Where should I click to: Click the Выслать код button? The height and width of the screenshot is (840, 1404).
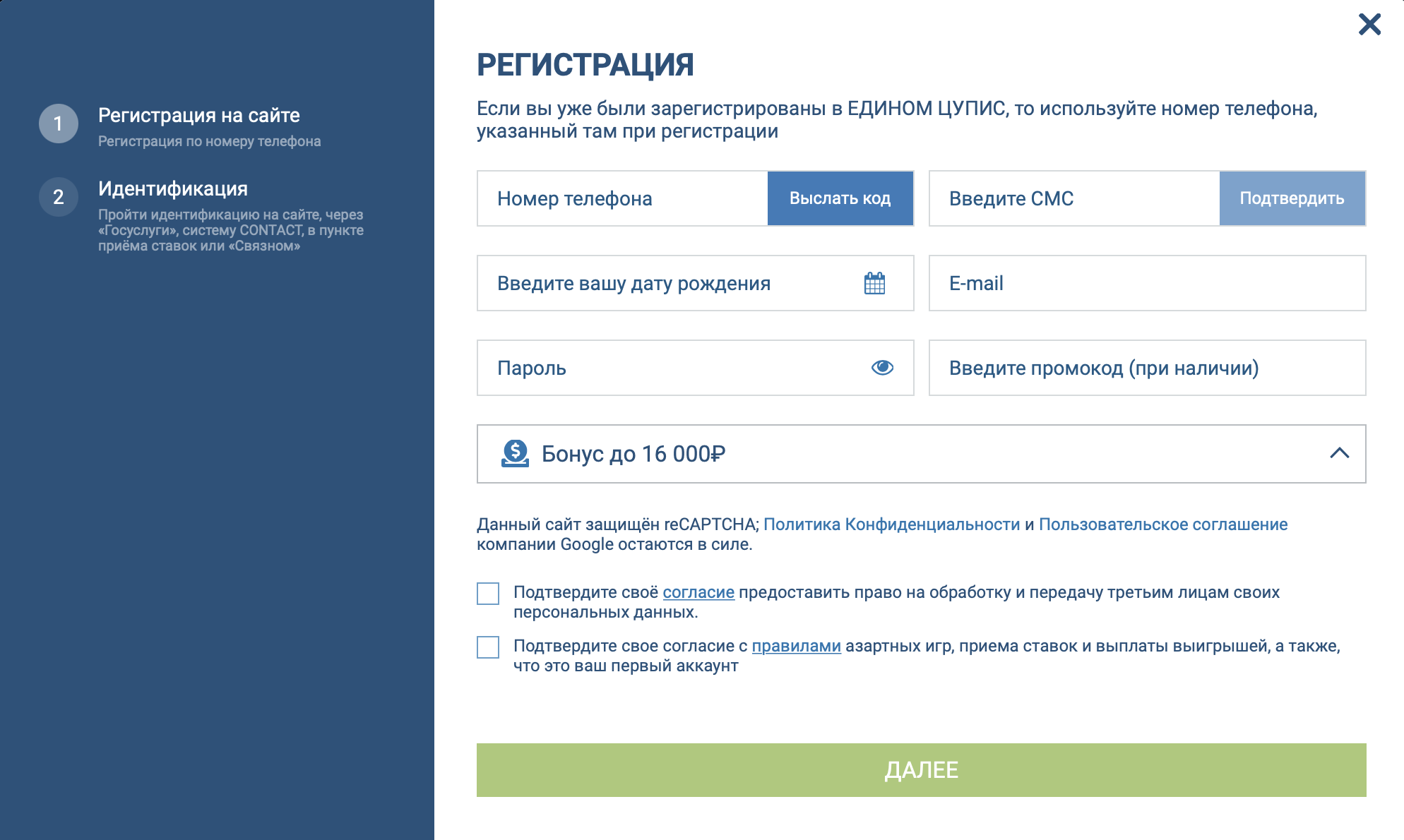coord(840,198)
